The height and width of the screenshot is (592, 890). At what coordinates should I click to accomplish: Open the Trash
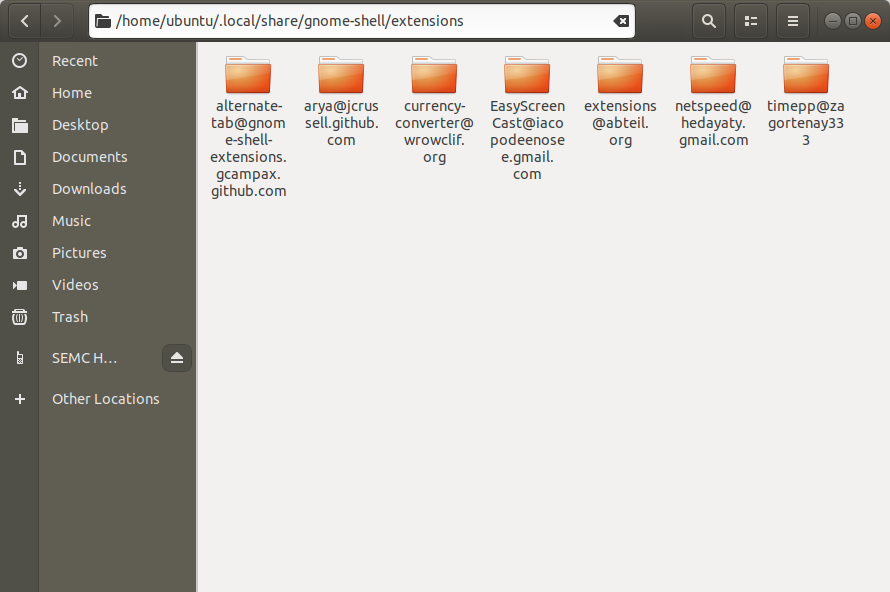(x=69, y=316)
